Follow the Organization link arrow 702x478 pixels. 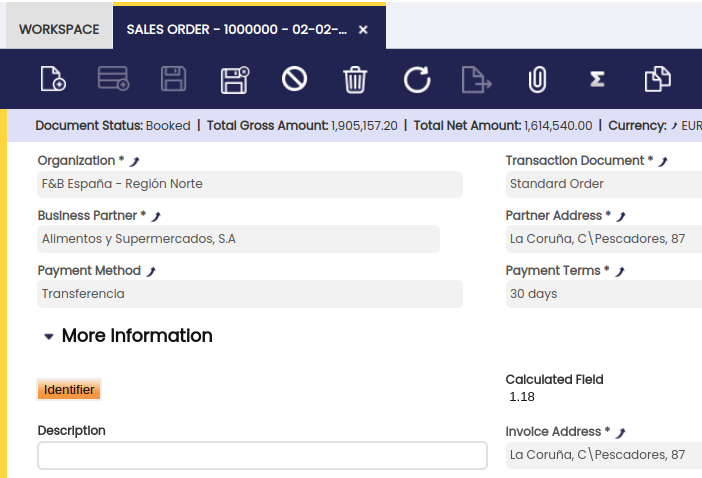[x=135, y=161]
